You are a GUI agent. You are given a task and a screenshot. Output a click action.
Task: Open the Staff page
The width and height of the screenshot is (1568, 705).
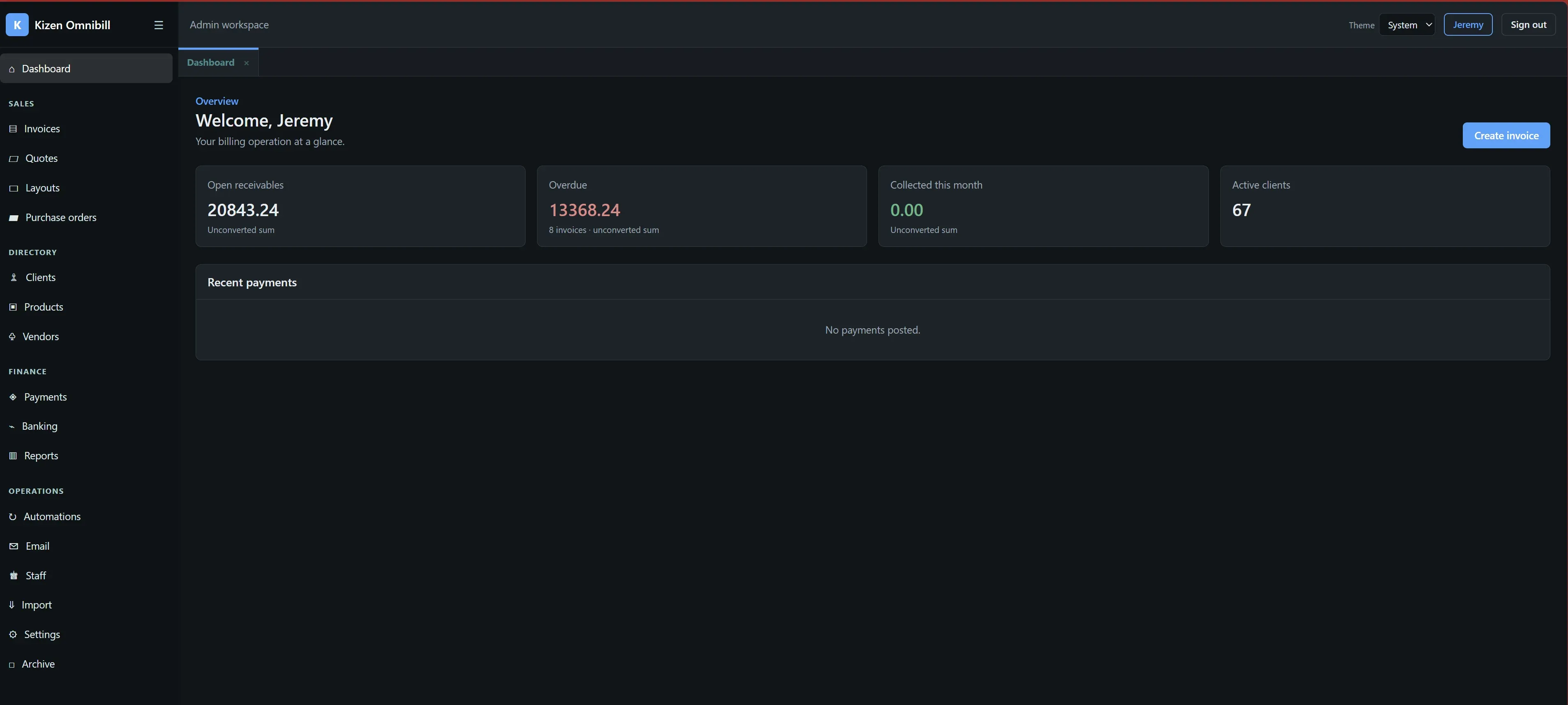coord(86,576)
